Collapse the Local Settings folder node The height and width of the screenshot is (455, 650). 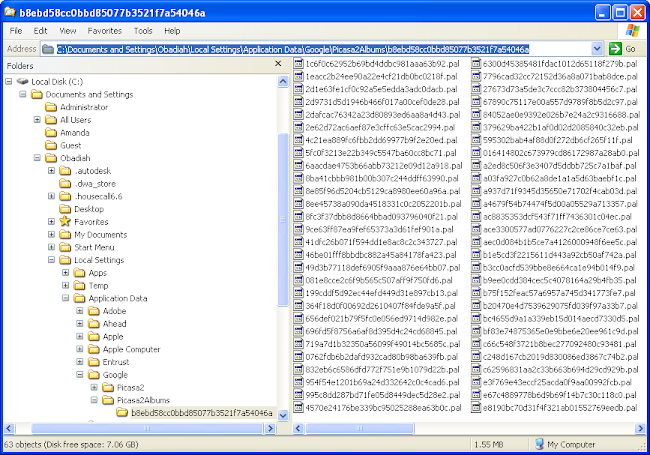tap(51, 260)
